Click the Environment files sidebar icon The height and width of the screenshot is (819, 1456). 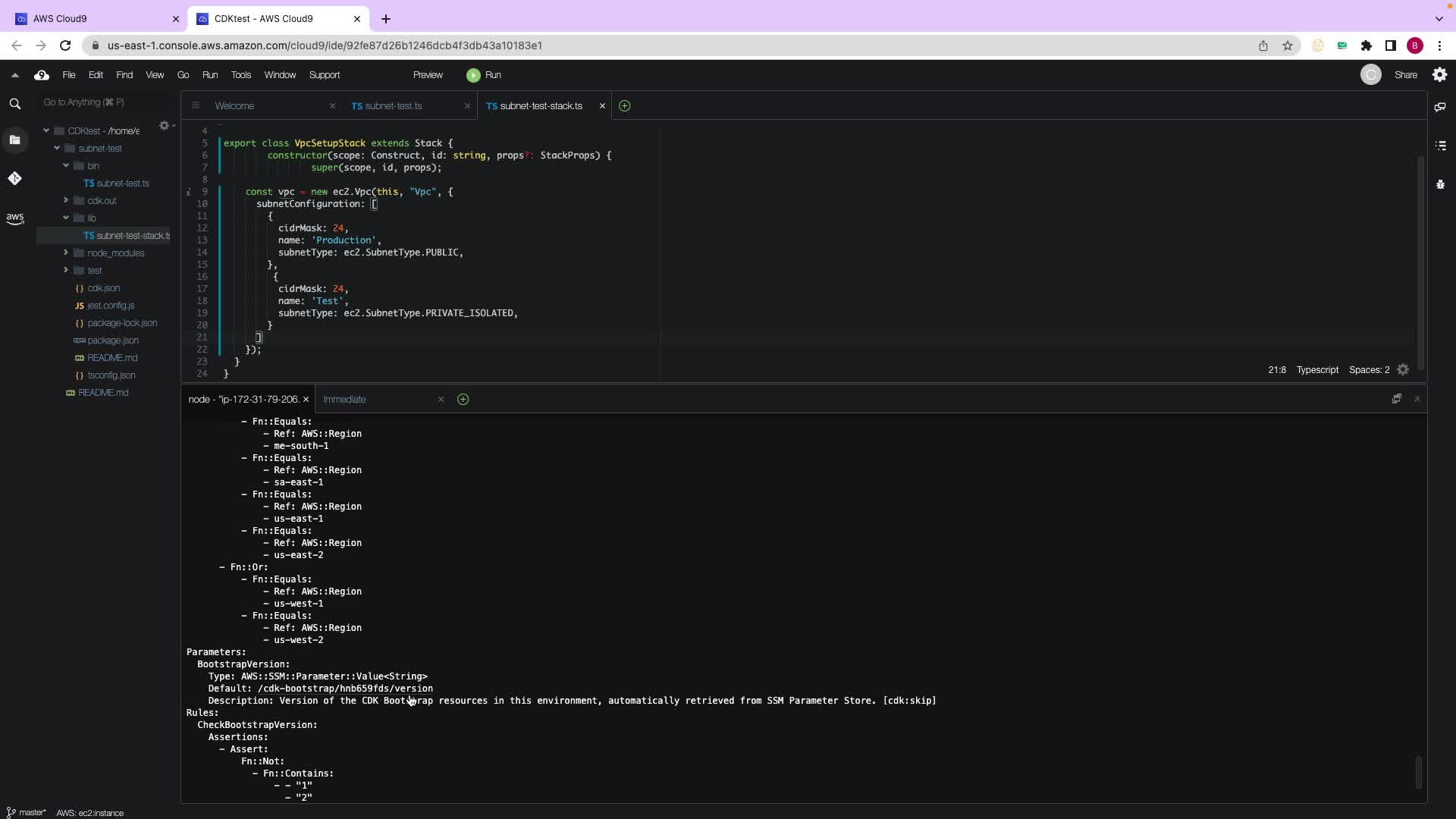[14, 140]
